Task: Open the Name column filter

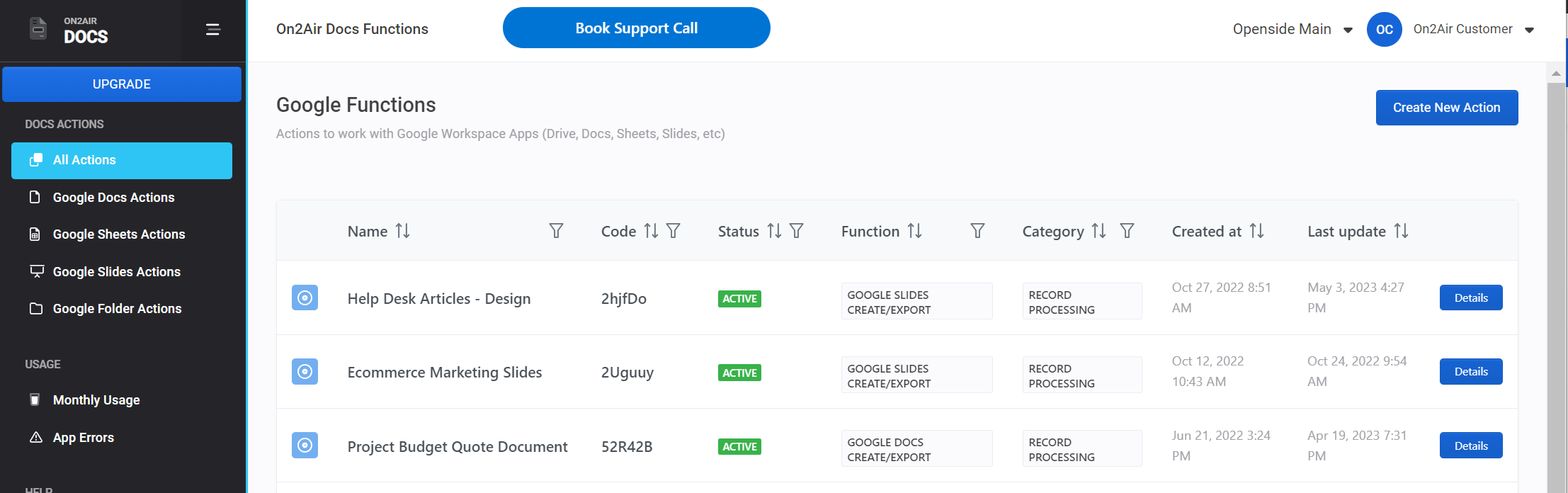Action: [x=556, y=231]
